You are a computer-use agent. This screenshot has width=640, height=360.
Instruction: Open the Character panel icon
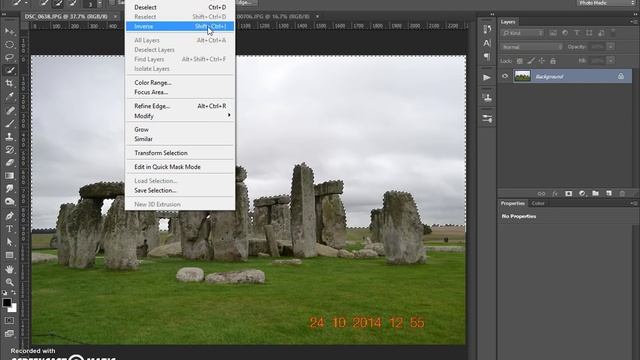point(487,43)
